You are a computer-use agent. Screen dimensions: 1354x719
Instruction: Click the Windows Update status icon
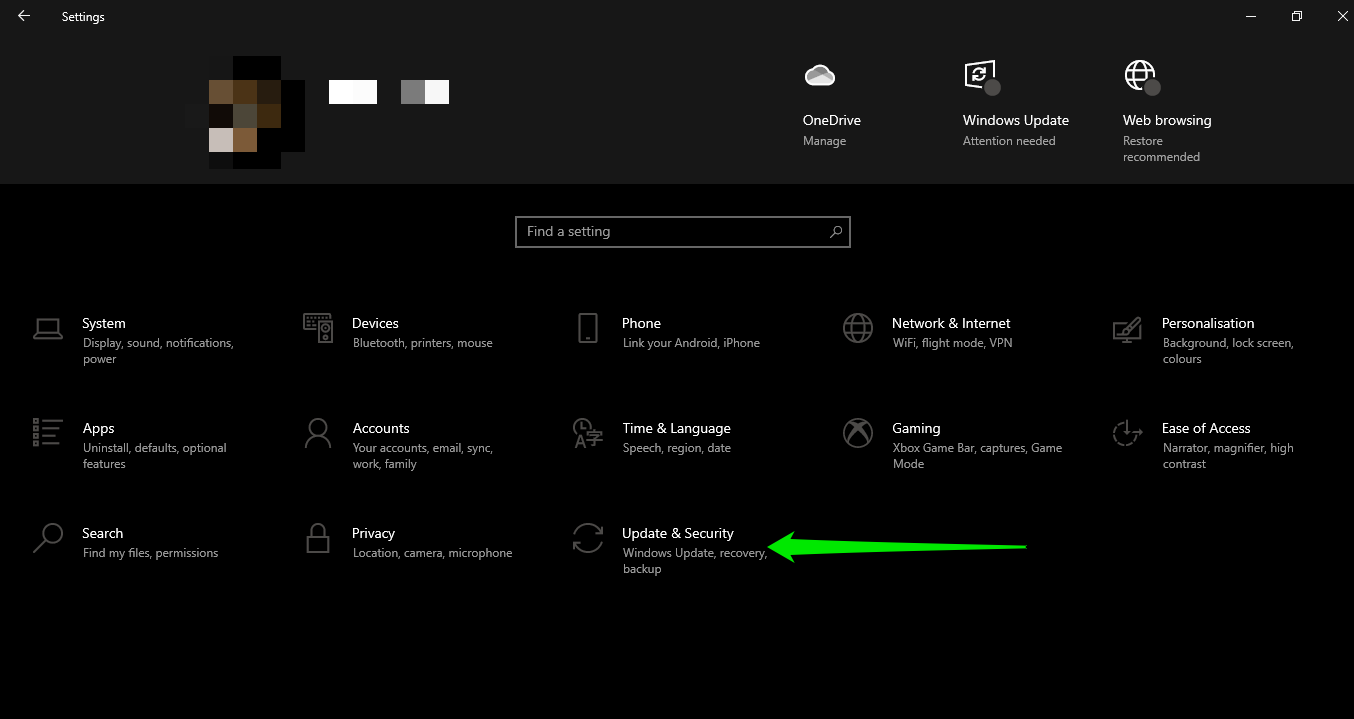981,76
